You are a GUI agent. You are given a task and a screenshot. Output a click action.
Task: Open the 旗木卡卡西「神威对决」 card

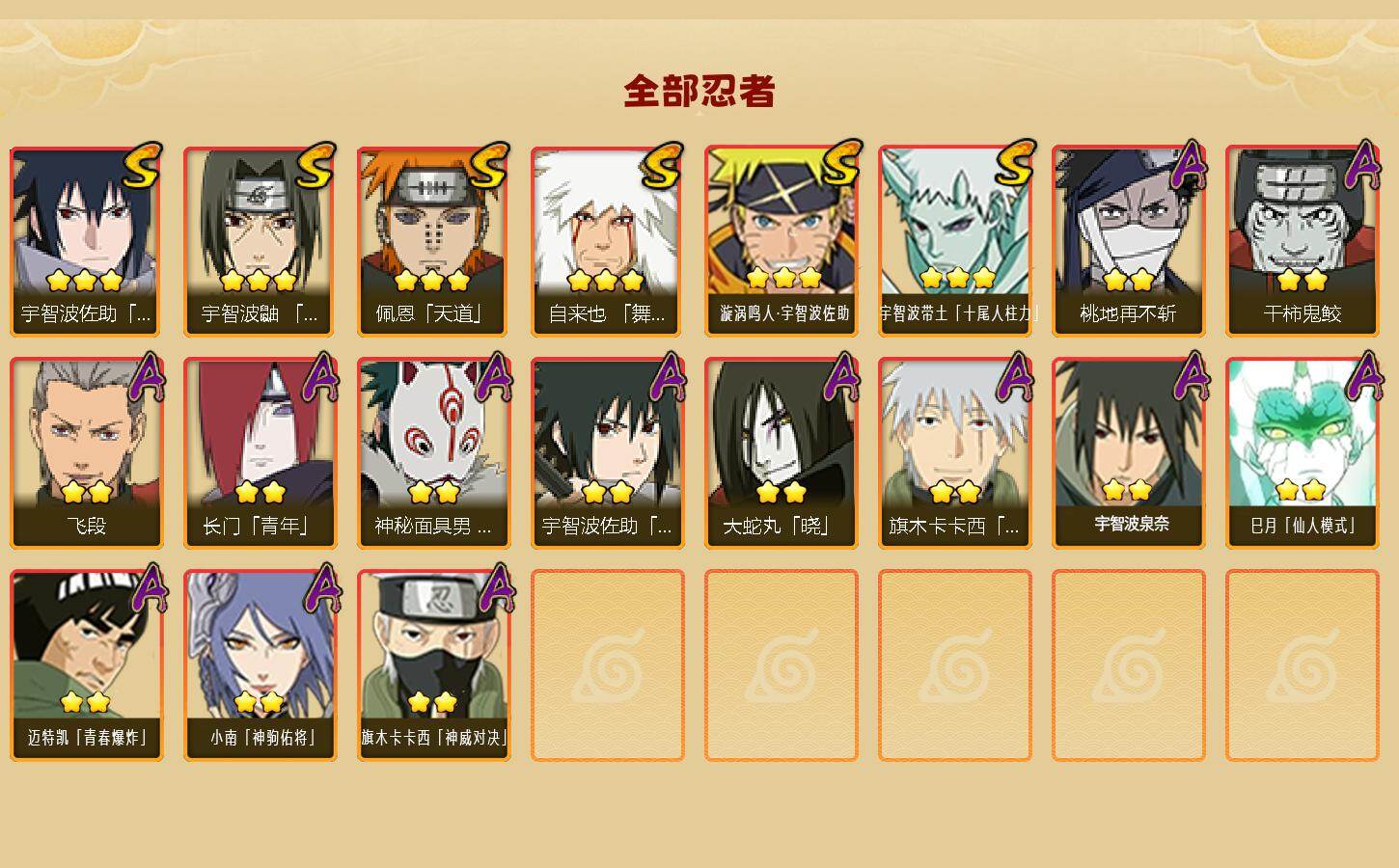click(434, 665)
